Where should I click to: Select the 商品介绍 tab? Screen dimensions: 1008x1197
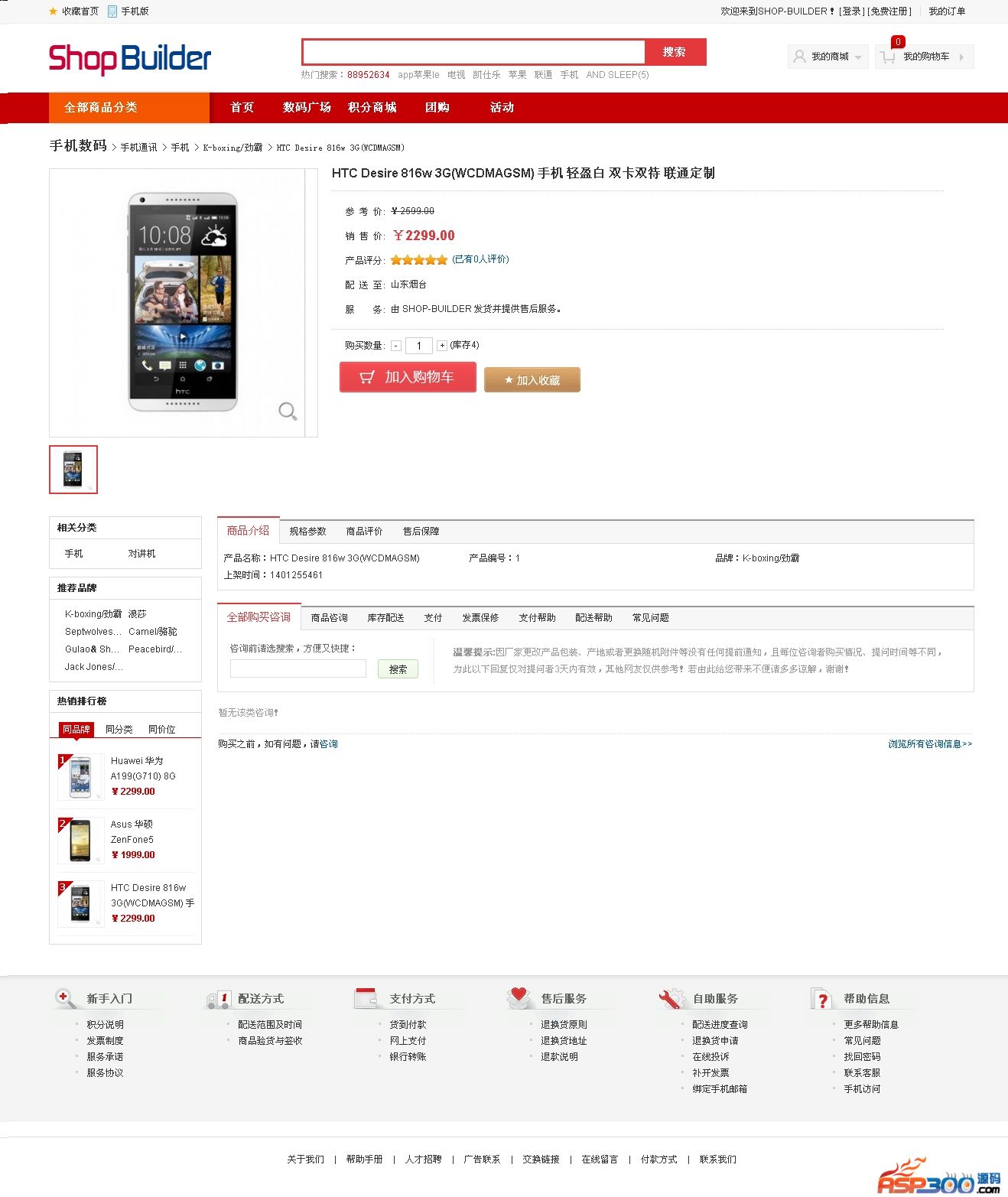point(249,531)
